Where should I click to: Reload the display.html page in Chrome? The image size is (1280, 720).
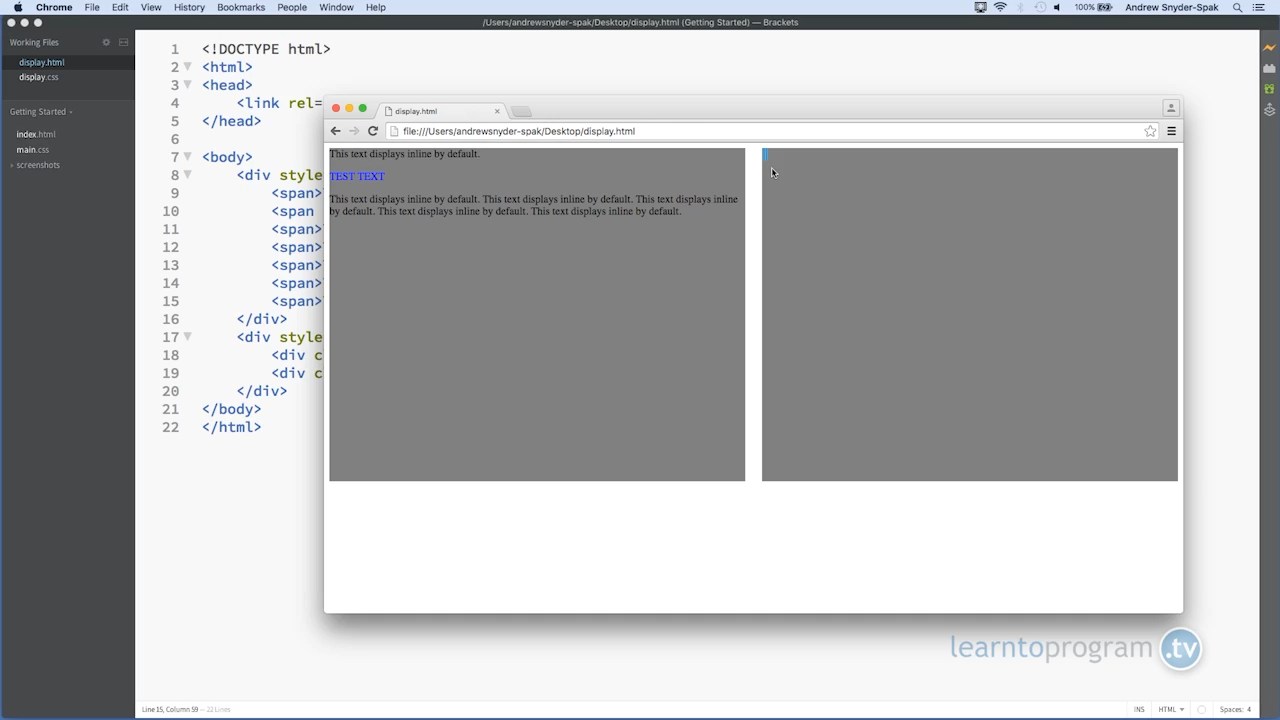(x=372, y=131)
